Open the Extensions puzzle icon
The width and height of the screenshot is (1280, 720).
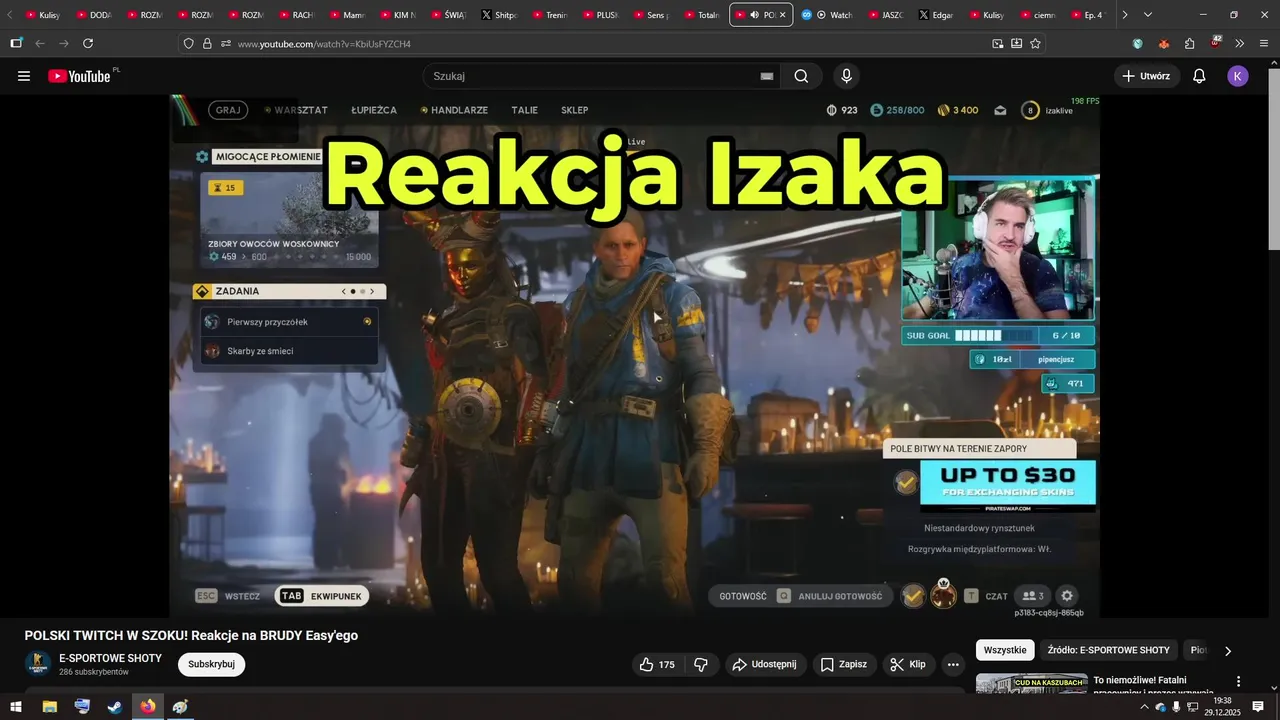1189,44
